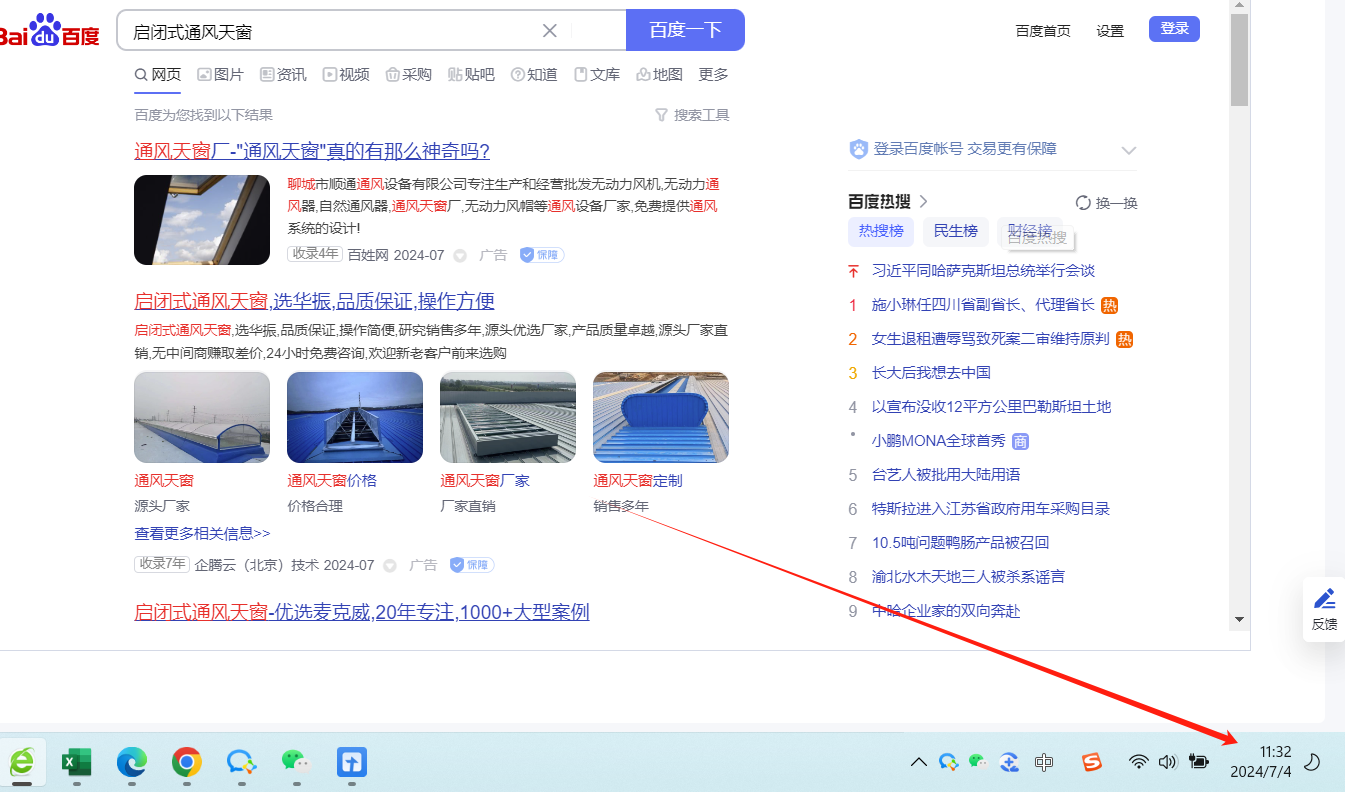Switch to the 资讯 search tab
Image resolution: width=1345 pixels, height=792 pixels.
pos(283,74)
